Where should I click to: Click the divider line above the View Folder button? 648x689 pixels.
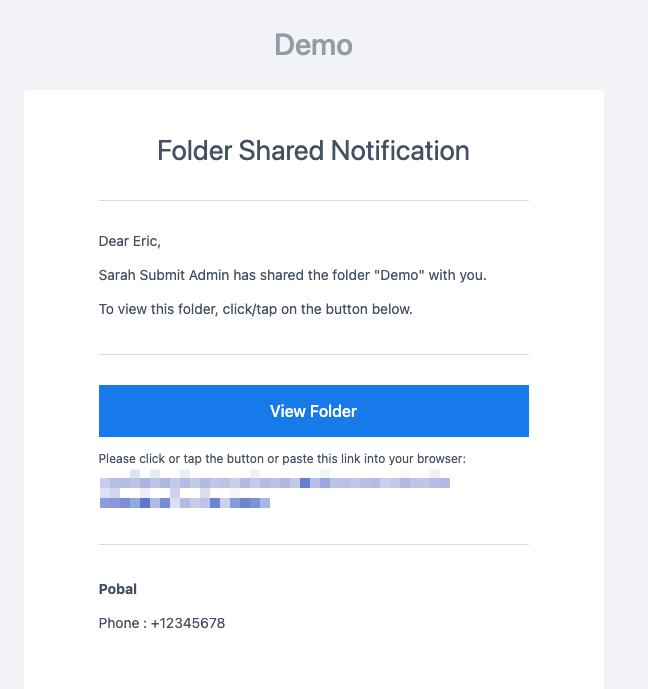point(313,354)
